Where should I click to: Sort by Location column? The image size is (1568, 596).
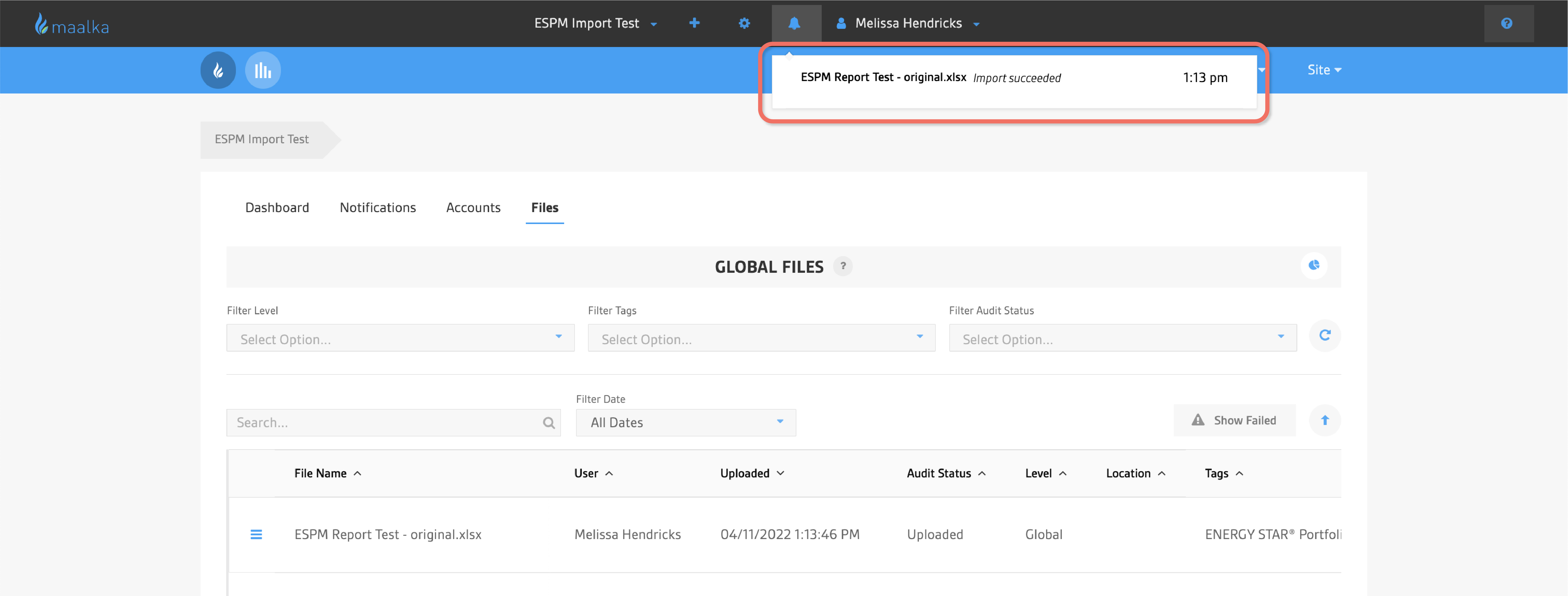pos(1135,473)
